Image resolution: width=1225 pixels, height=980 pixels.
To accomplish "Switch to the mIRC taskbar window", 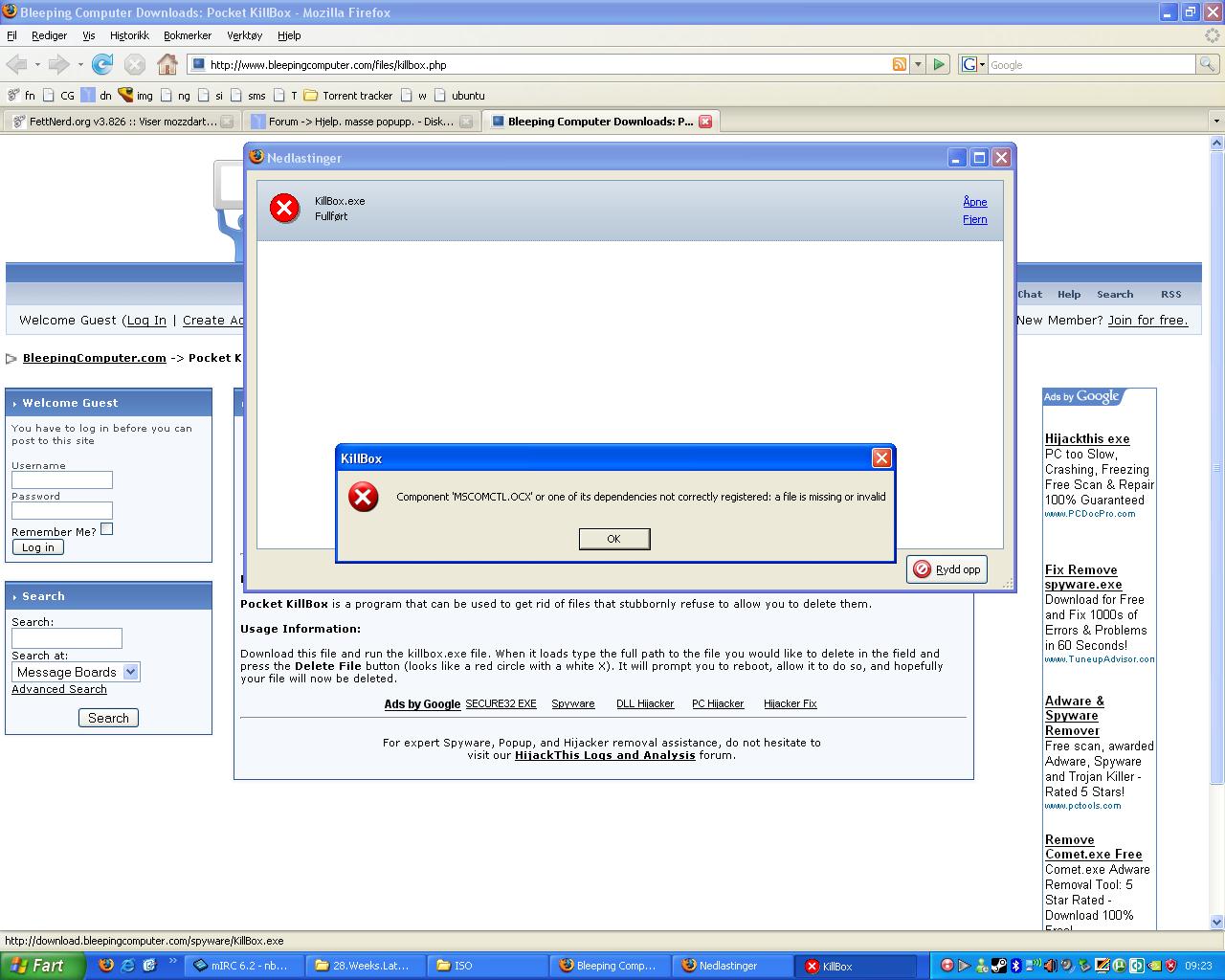I will coord(243,966).
